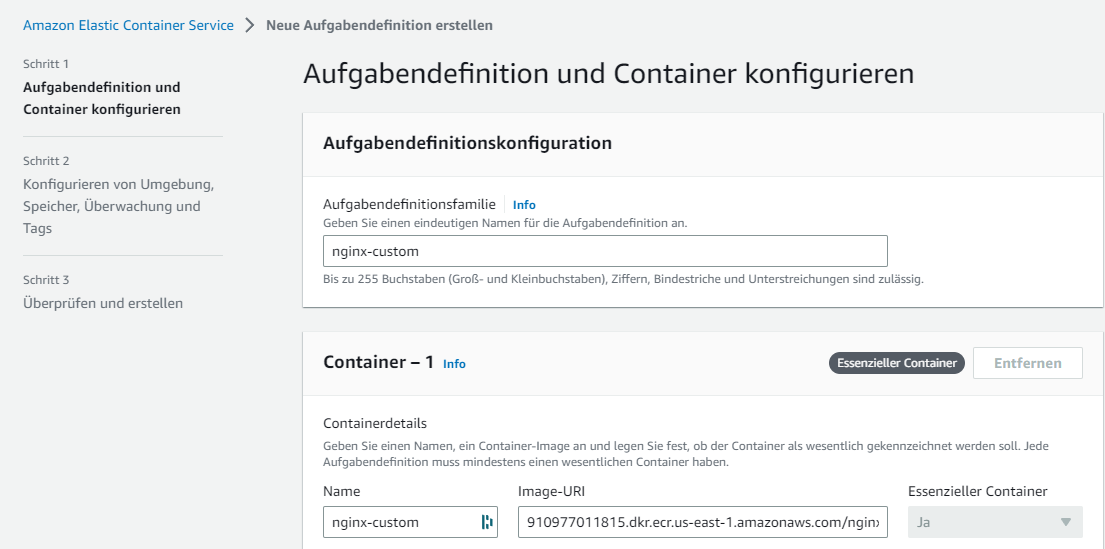This screenshot has height=549, width=1105.
Task: Click the password manager icon in Name field
Action: point(487,522)
